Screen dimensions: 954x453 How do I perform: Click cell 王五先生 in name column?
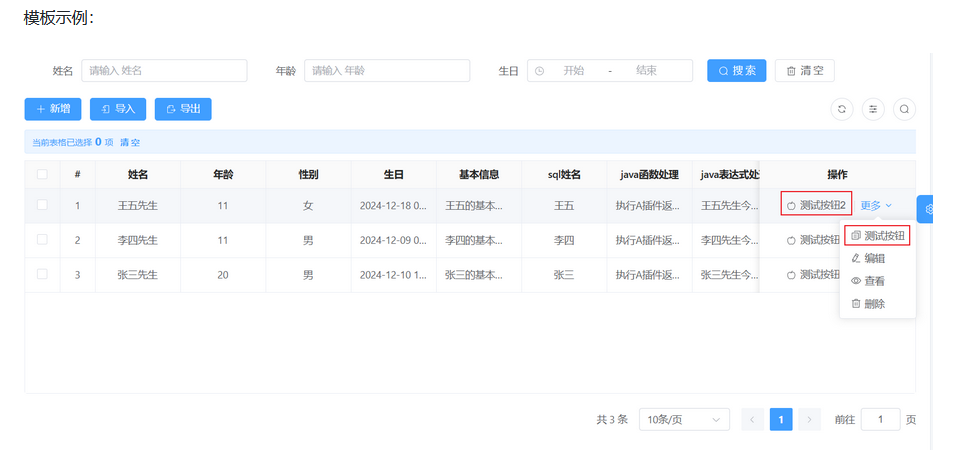(x=138, y=206)
